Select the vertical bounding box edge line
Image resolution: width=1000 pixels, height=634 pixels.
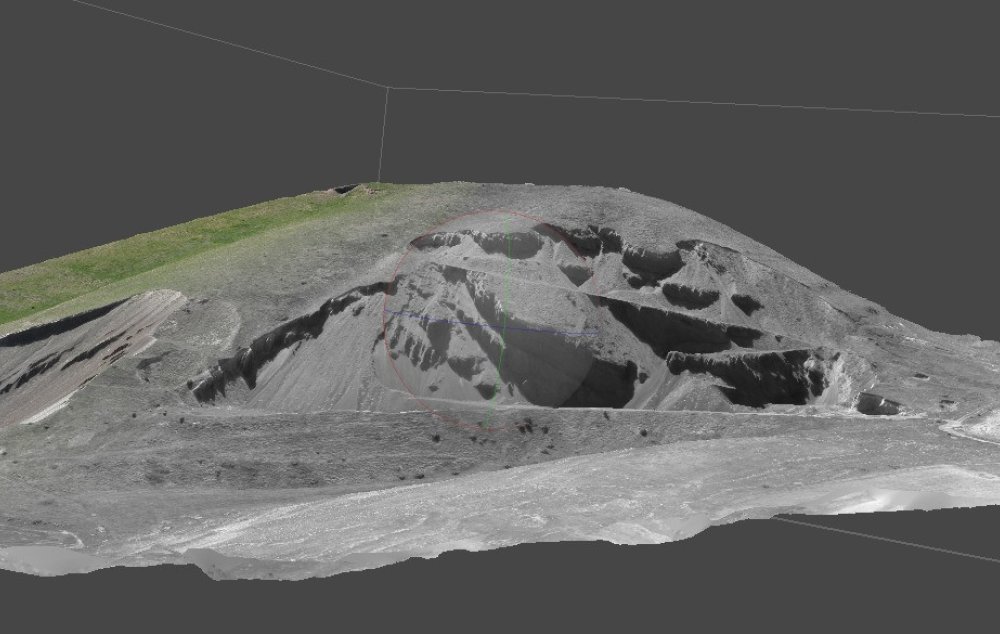click(383, 135)
